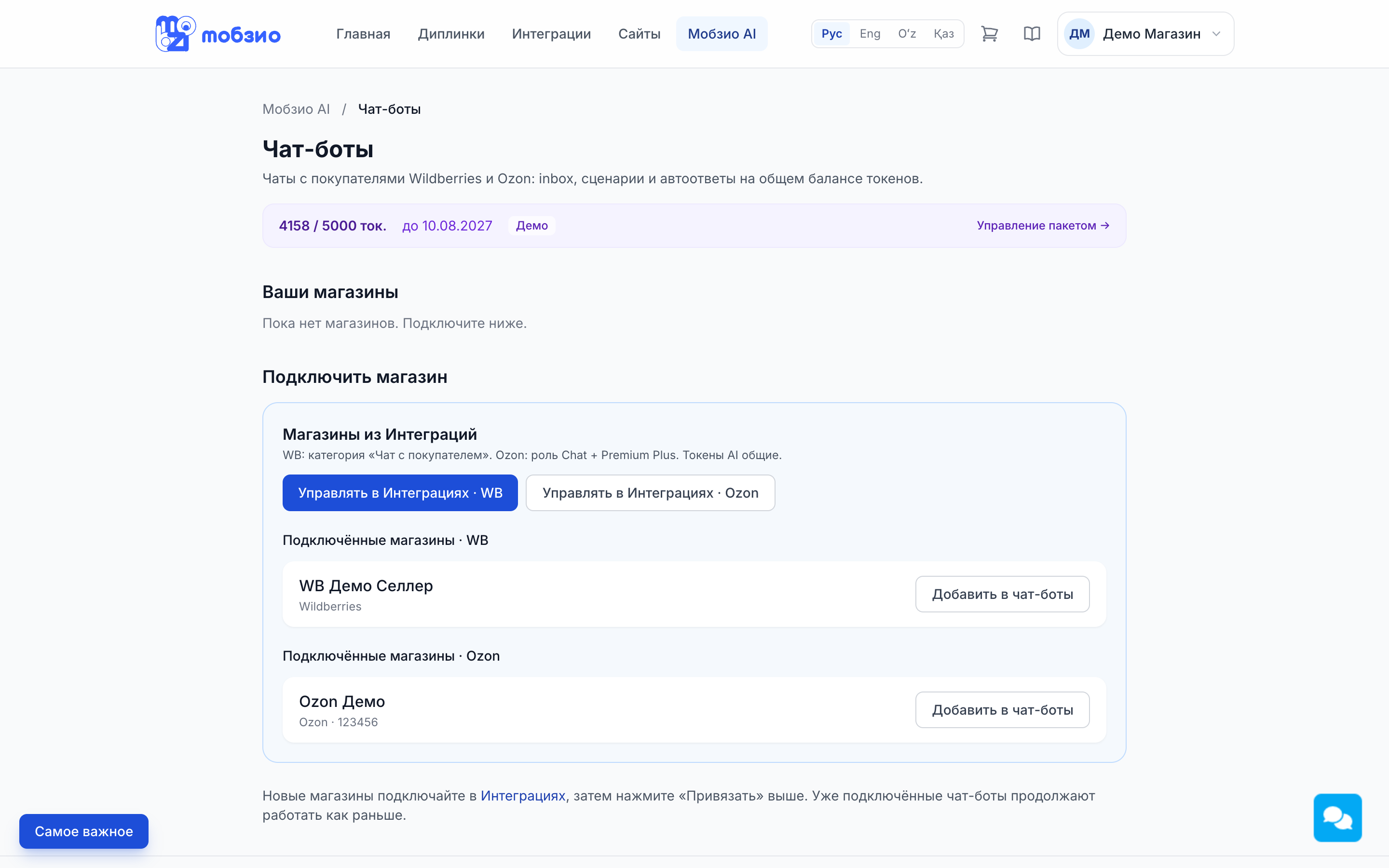This screenshot has width=1389, height=868.
Task: Click the Пока нет магазинов message
Action: [395, 323]
